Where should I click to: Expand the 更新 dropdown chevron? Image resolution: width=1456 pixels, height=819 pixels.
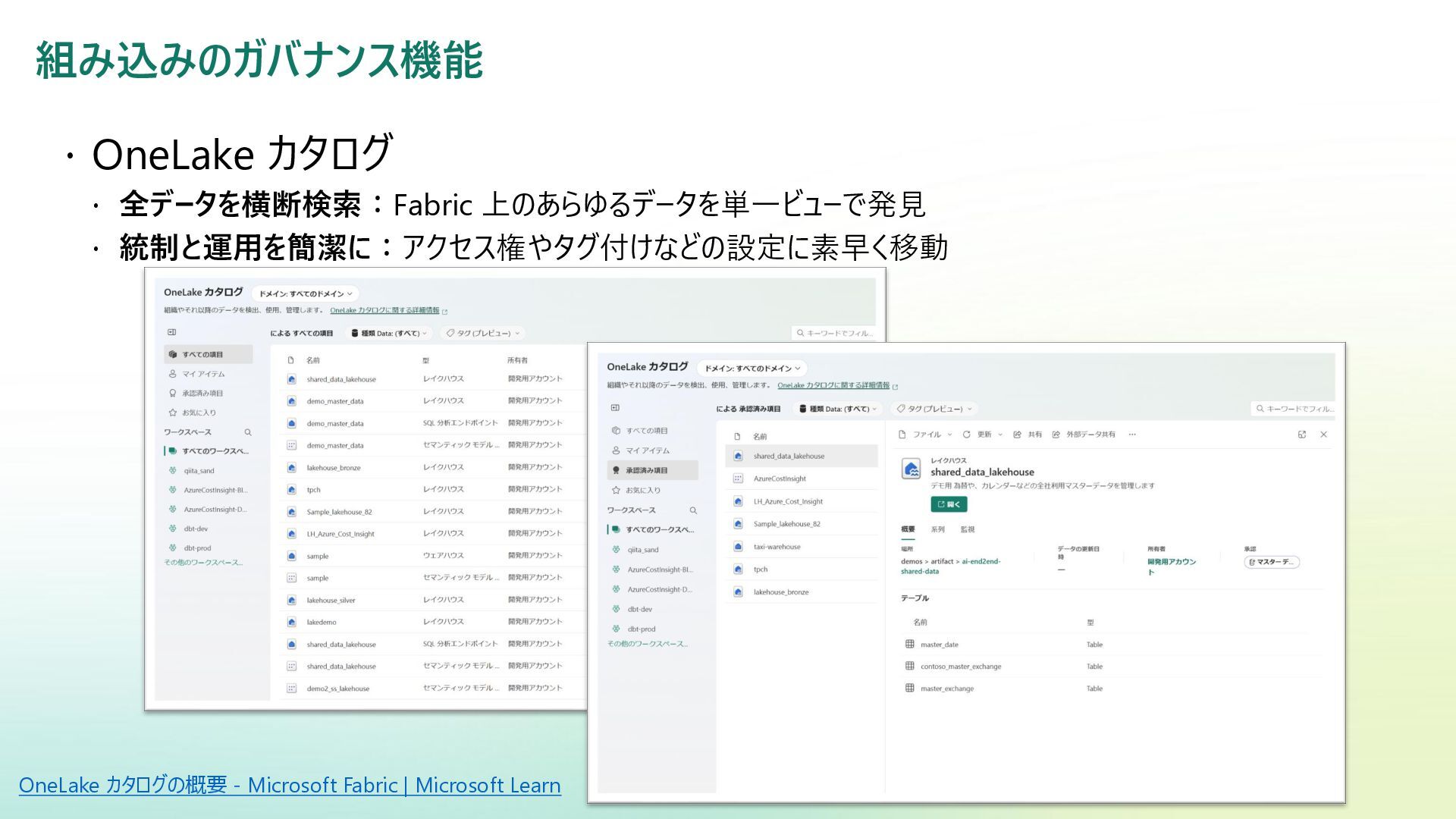pyautogui.click(x=1000, y=435)
